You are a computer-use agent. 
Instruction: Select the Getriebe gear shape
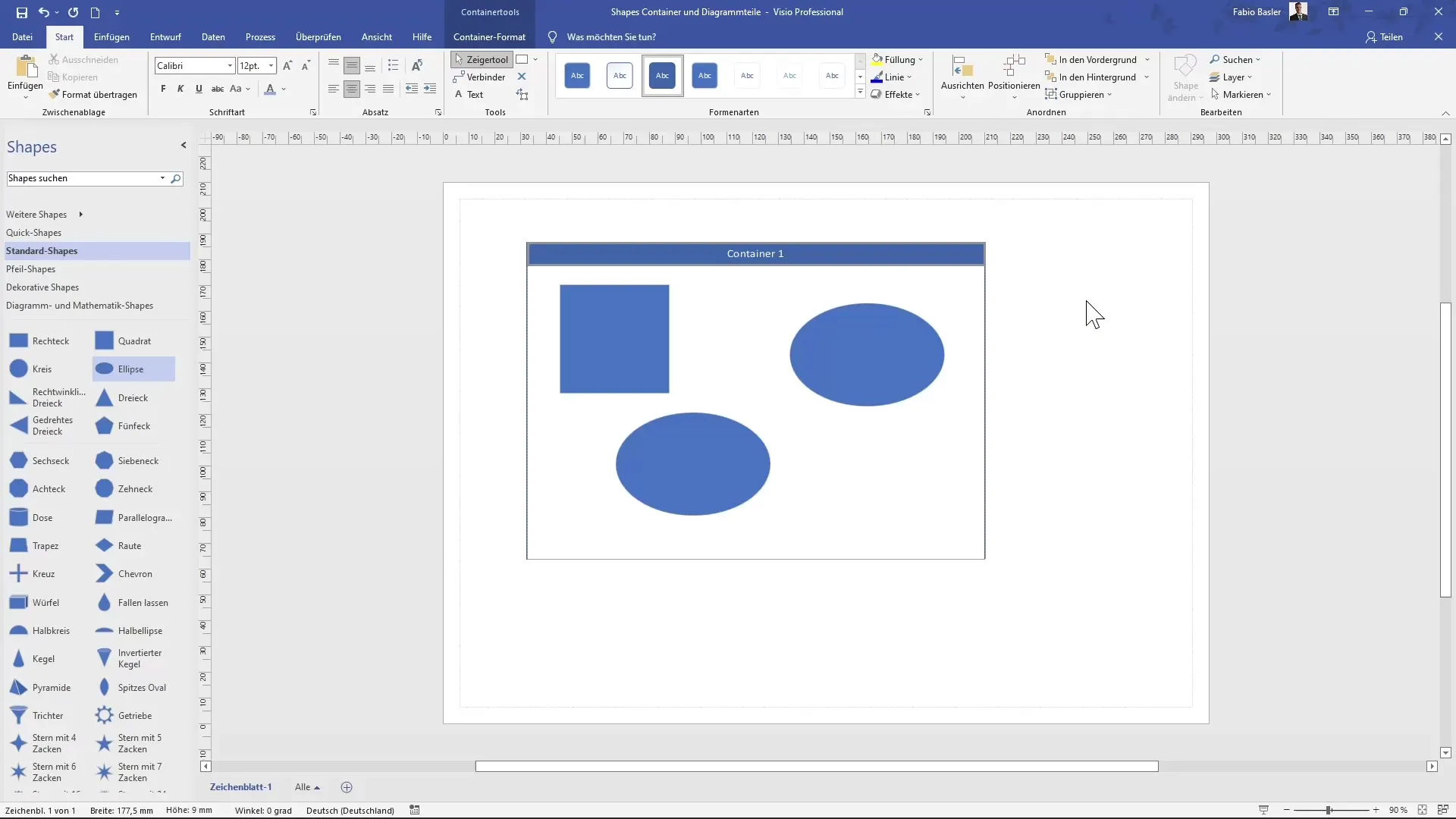tap(124, 715)
